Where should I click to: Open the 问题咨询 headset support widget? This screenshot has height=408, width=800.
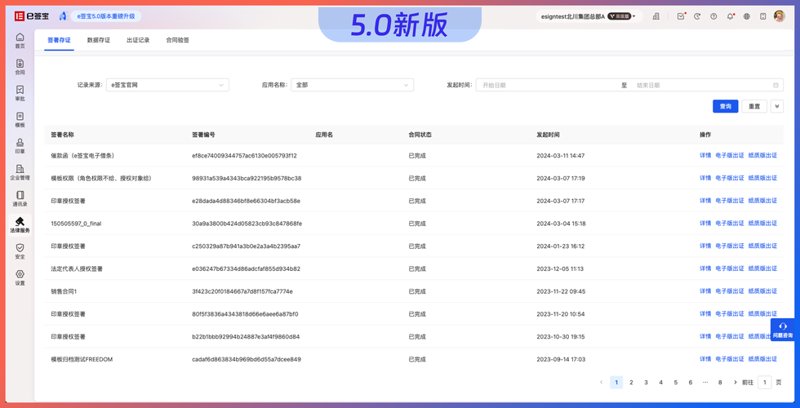(x=783, y=330)
